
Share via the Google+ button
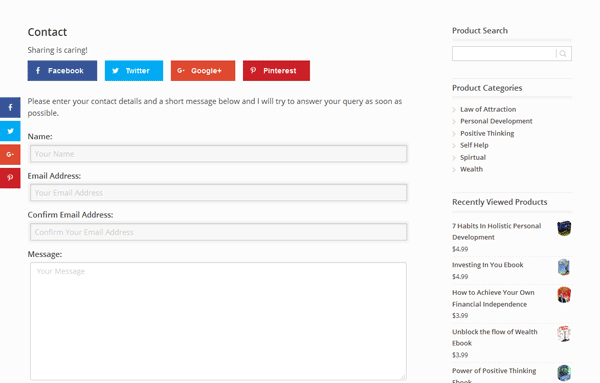pos(203,70)
